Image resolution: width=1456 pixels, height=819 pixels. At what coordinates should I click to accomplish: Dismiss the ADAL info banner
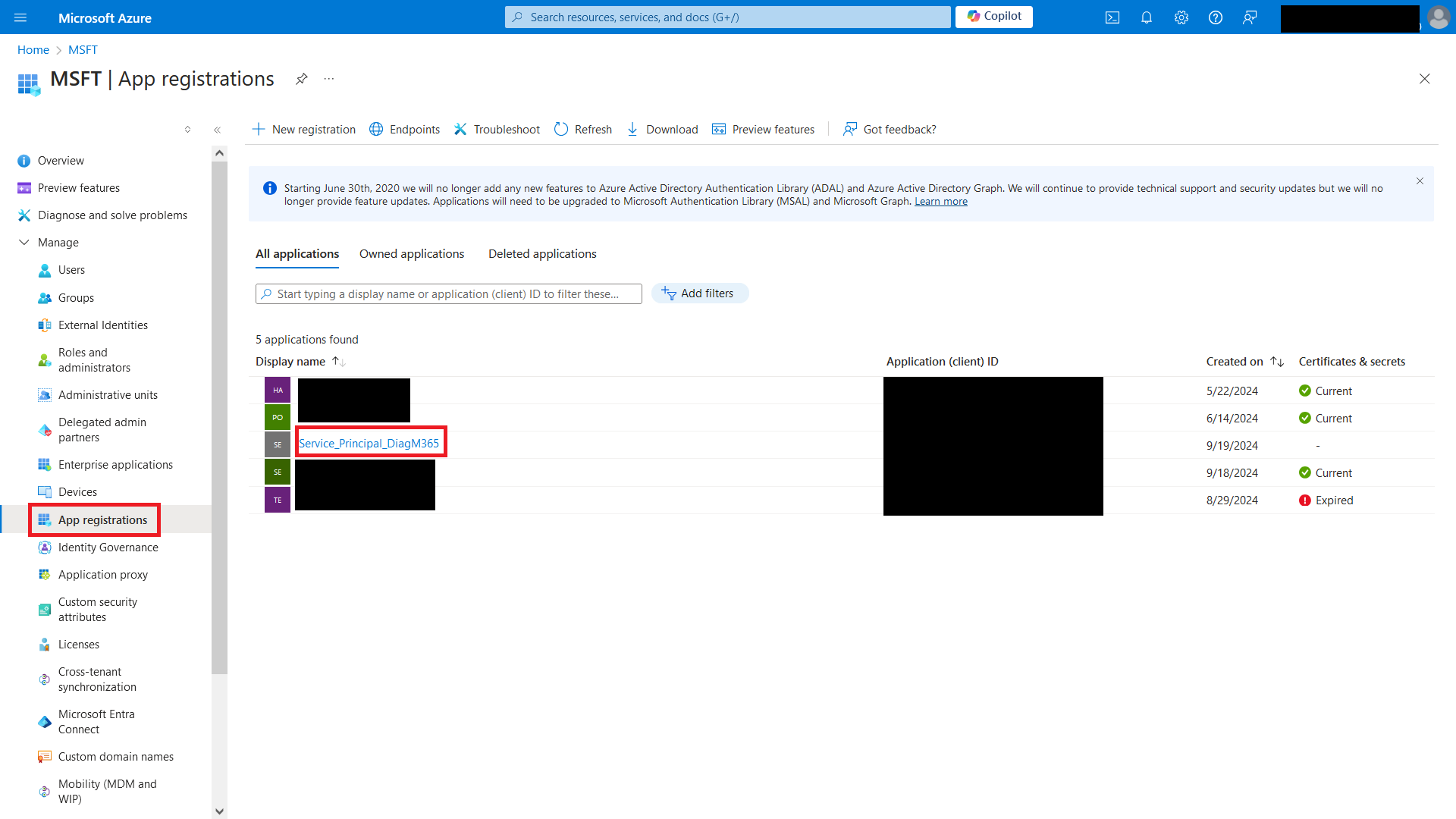(x=1420, y=181)
